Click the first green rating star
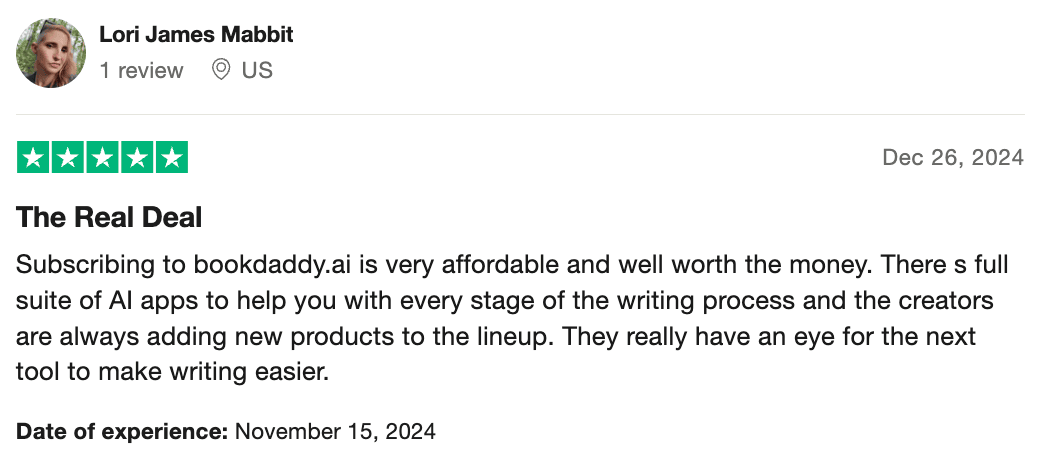Viewport: 1042px width, 470px height. 33,158
